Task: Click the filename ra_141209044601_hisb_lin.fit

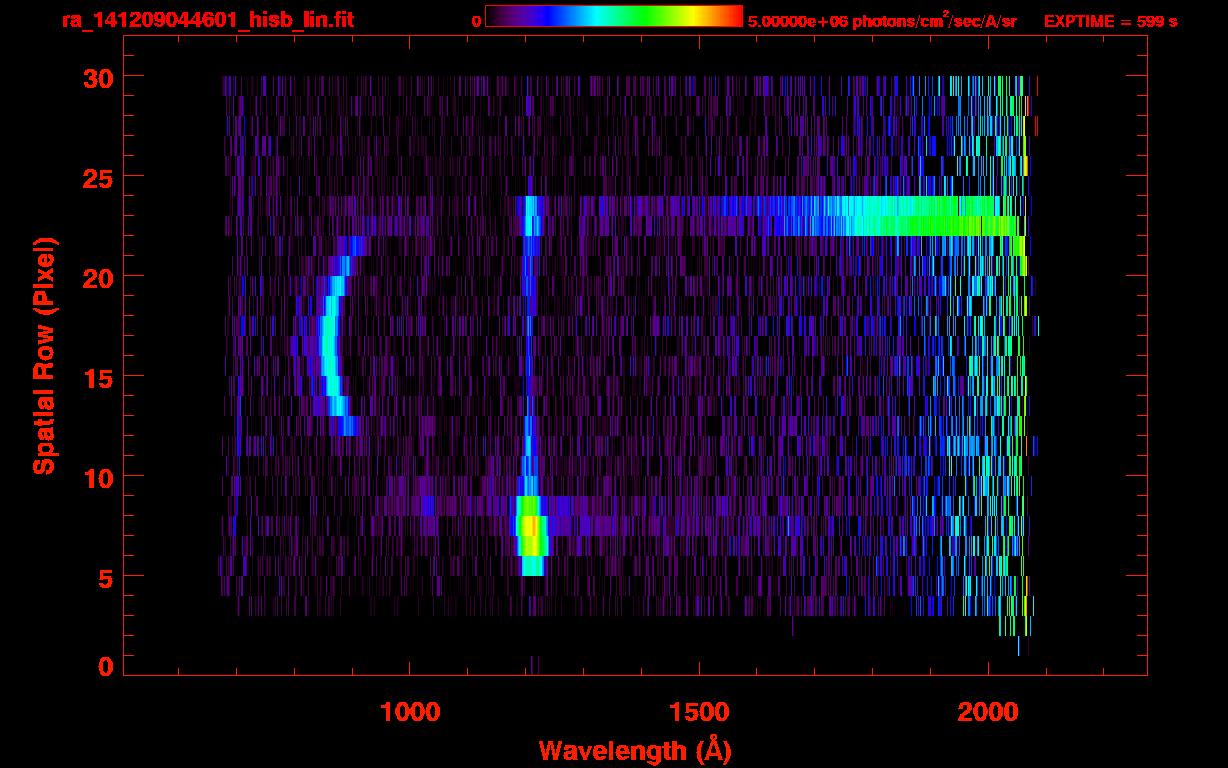Action: [207, 19]
